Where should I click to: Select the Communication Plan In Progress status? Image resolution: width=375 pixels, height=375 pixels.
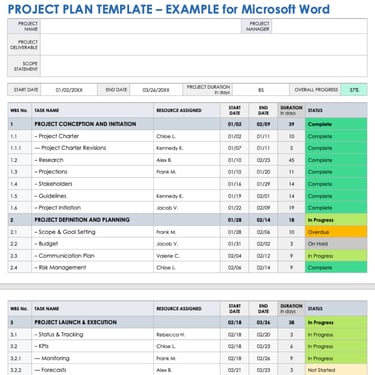click(x=336, y=256)
